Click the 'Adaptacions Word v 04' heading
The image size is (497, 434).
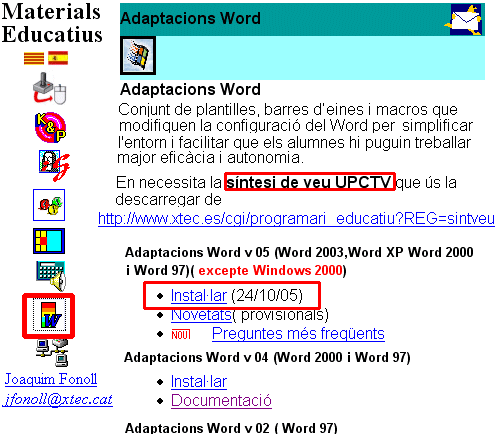pos(267,358)
